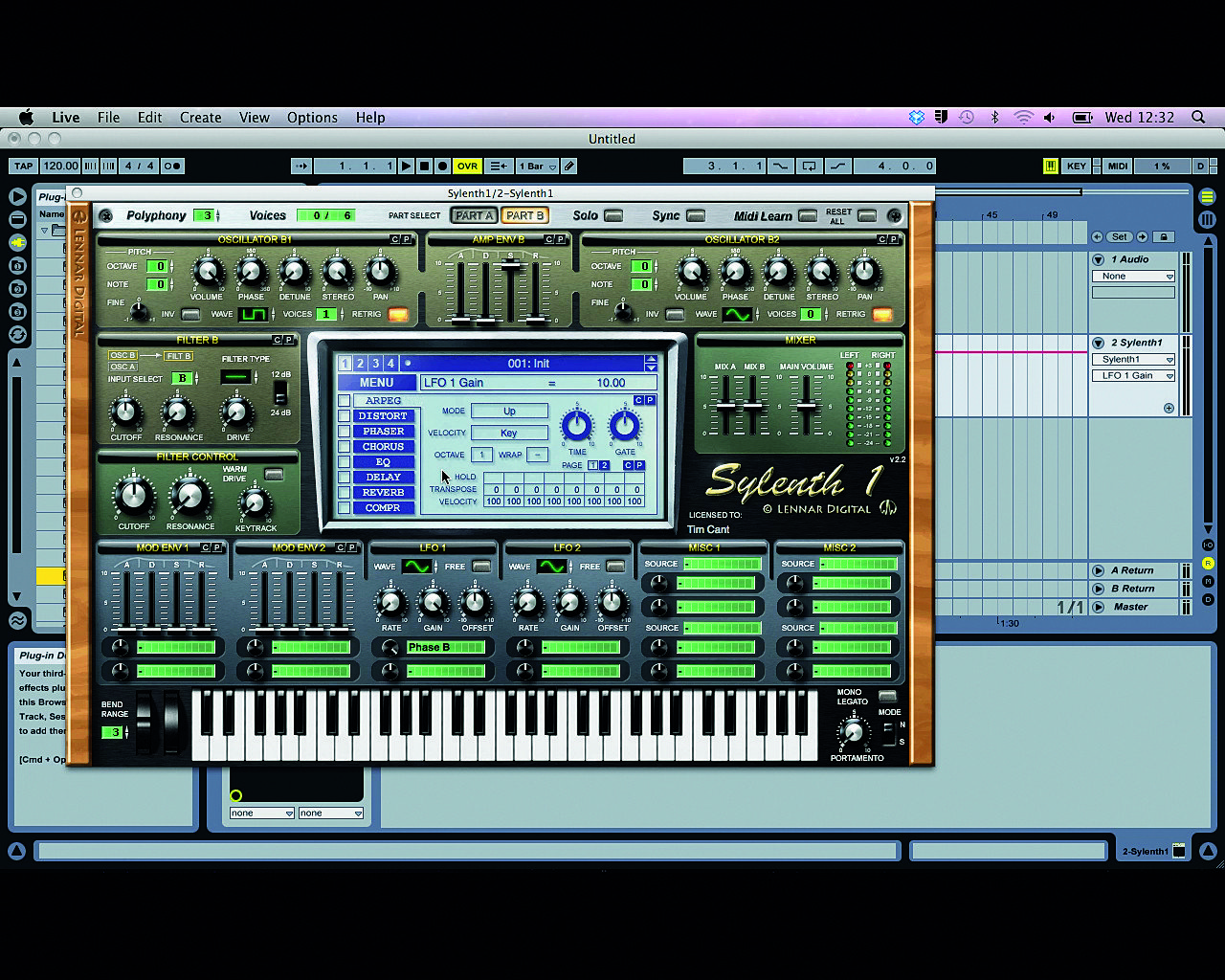Click the Oscillator B2 sine waveform display
1225x980 pixels.
[x=737, y=314]
